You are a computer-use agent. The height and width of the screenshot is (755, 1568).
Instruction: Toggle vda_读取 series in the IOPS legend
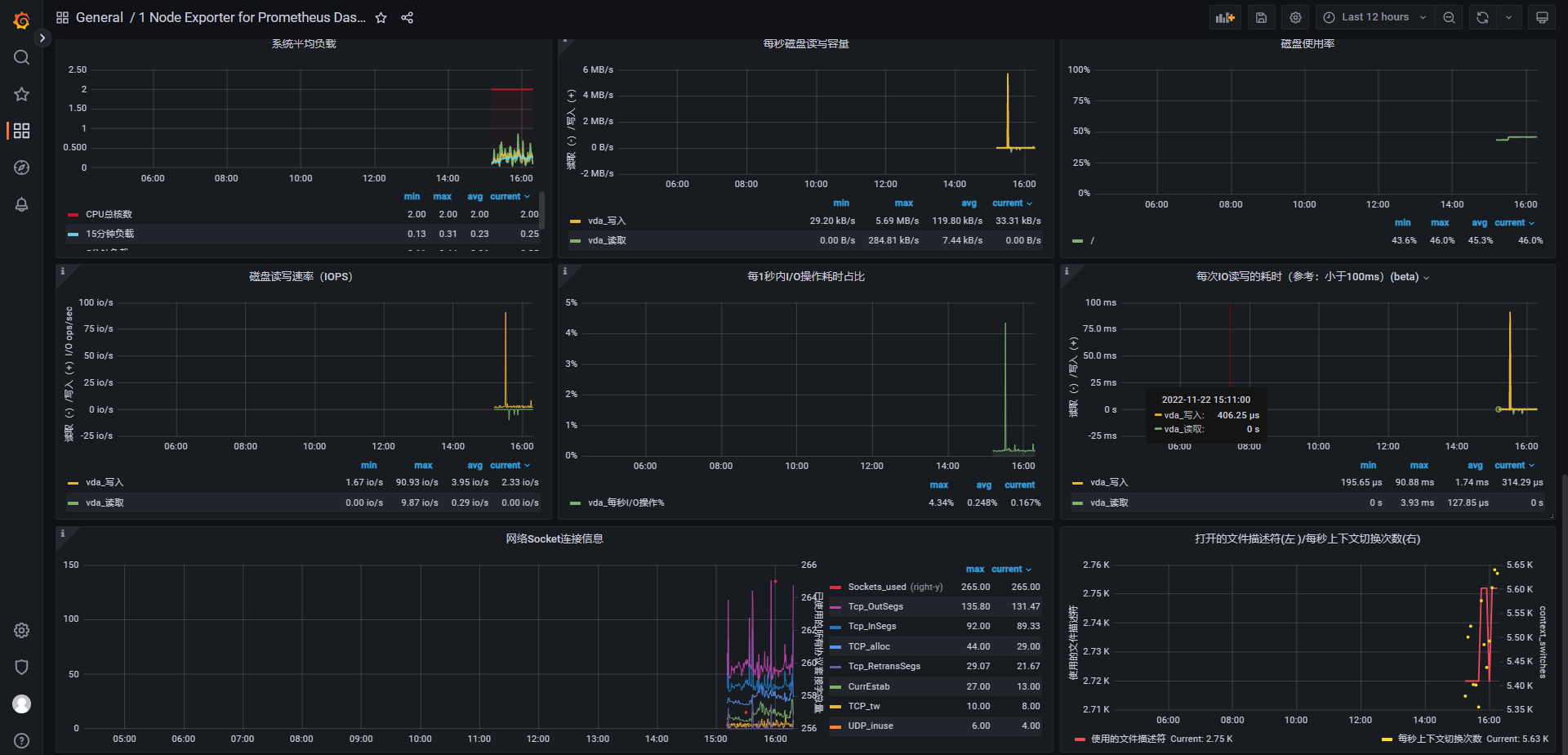105,503
